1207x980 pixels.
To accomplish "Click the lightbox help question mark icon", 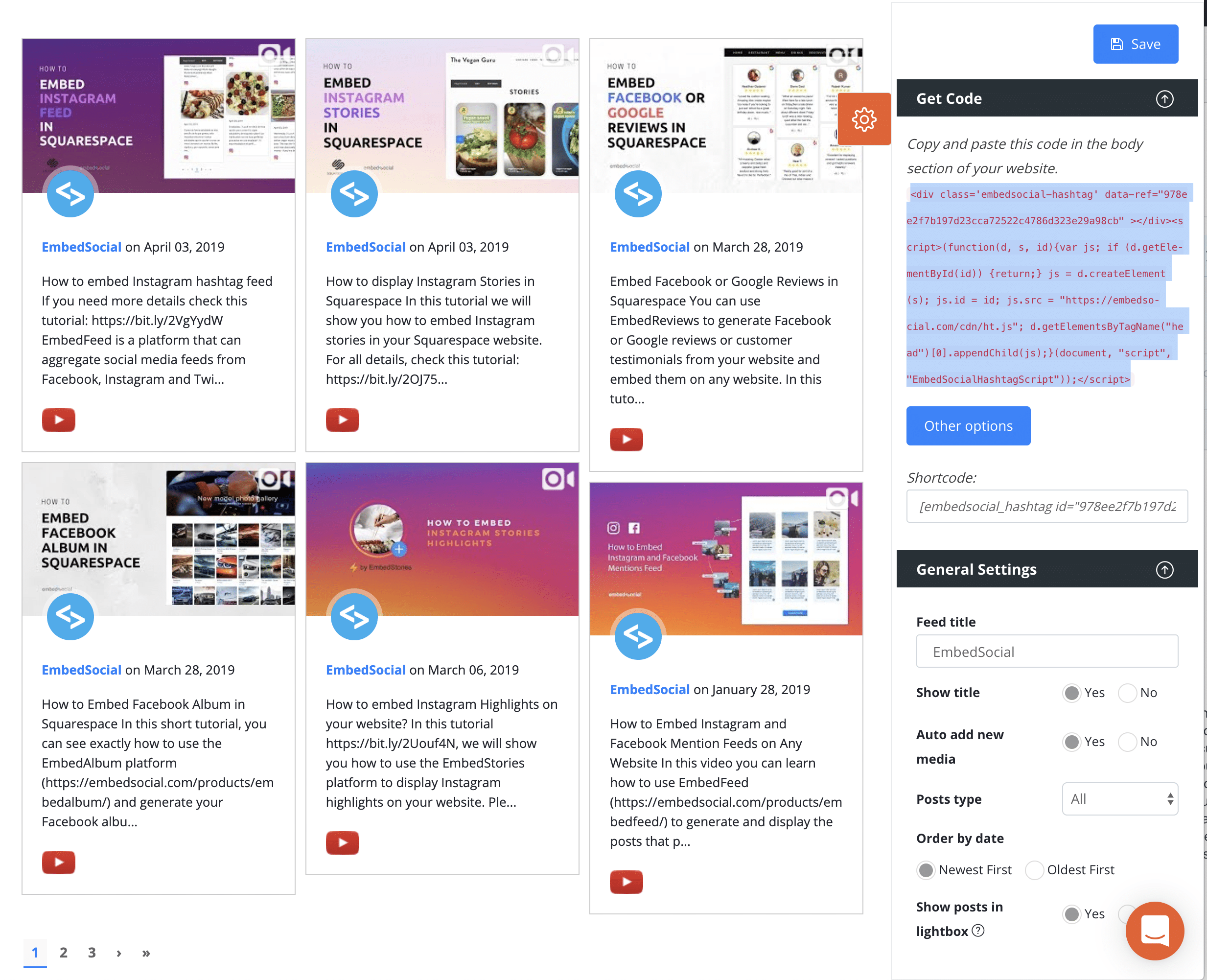I will click(x=978, y=931).
